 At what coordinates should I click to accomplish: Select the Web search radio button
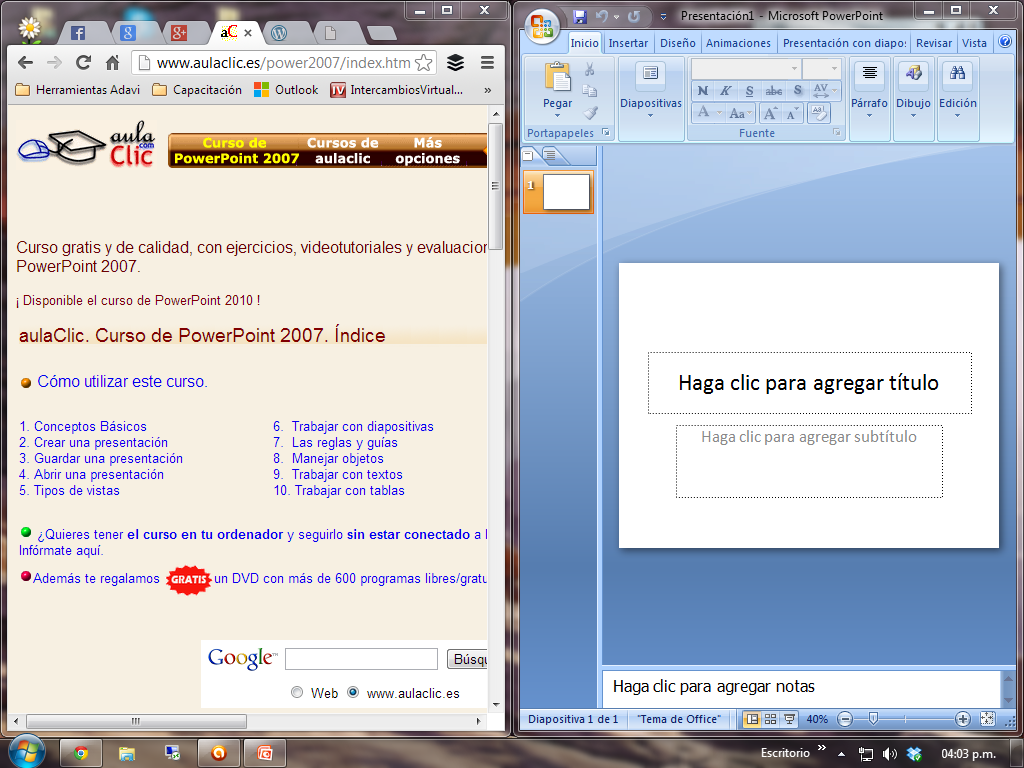click(297, 692)
